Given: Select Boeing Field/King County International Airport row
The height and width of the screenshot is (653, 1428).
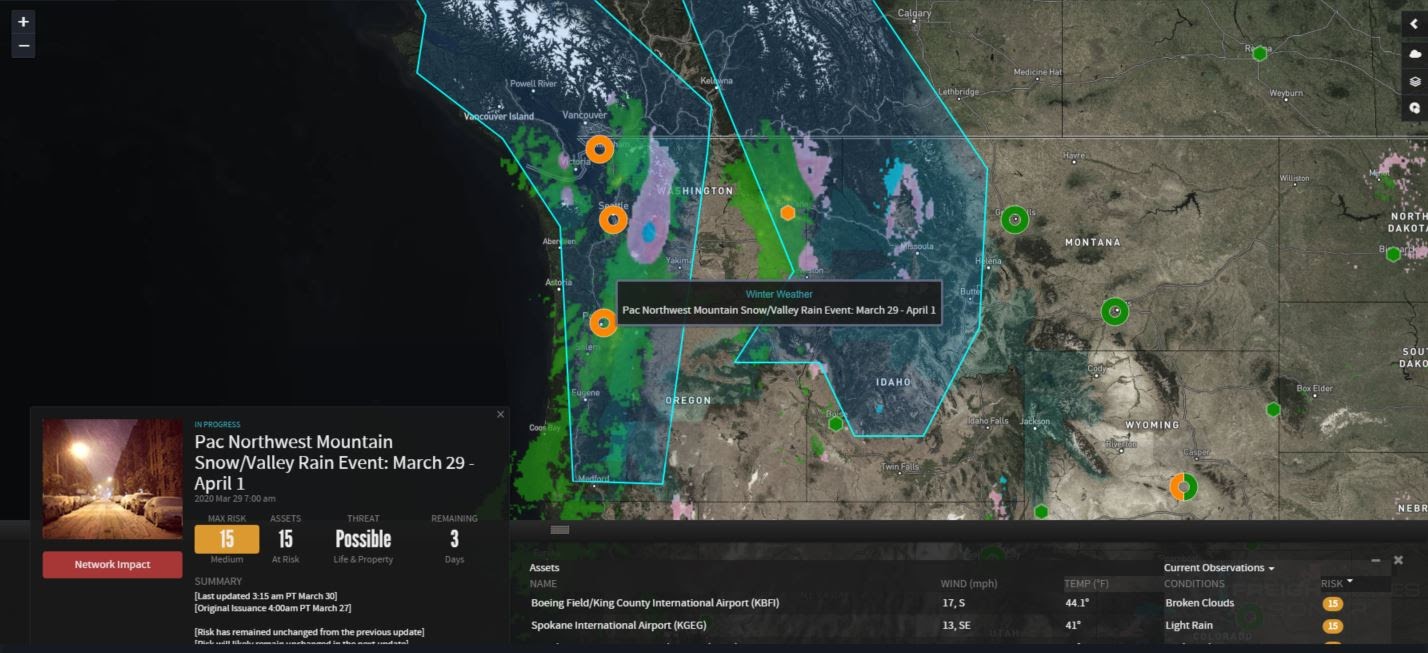Looking at the screenshot, I should click(x=654, y=603).
